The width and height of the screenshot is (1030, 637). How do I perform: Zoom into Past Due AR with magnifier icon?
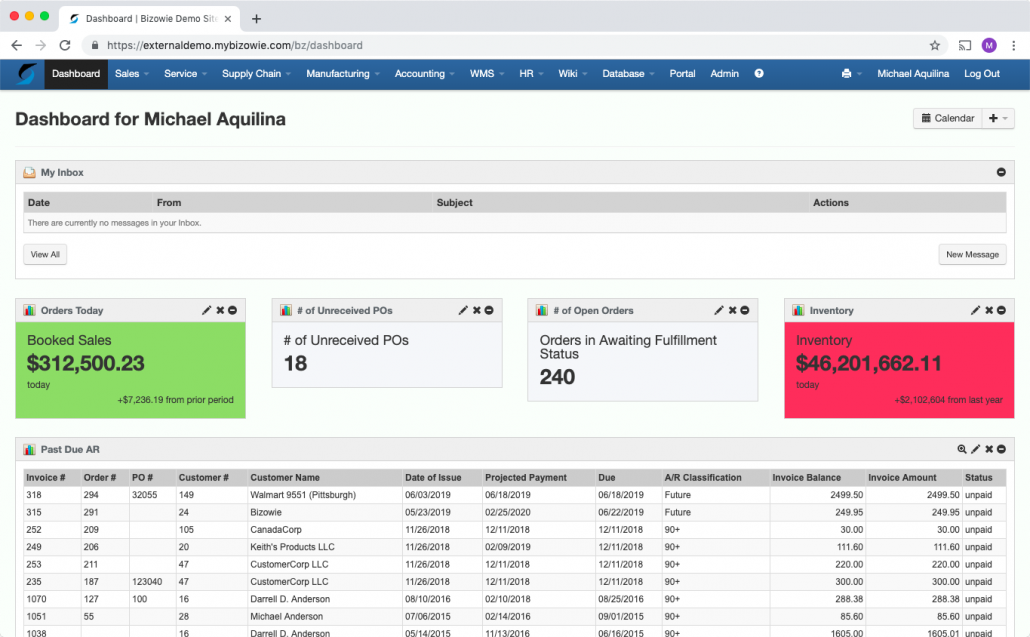pos(962,450)
